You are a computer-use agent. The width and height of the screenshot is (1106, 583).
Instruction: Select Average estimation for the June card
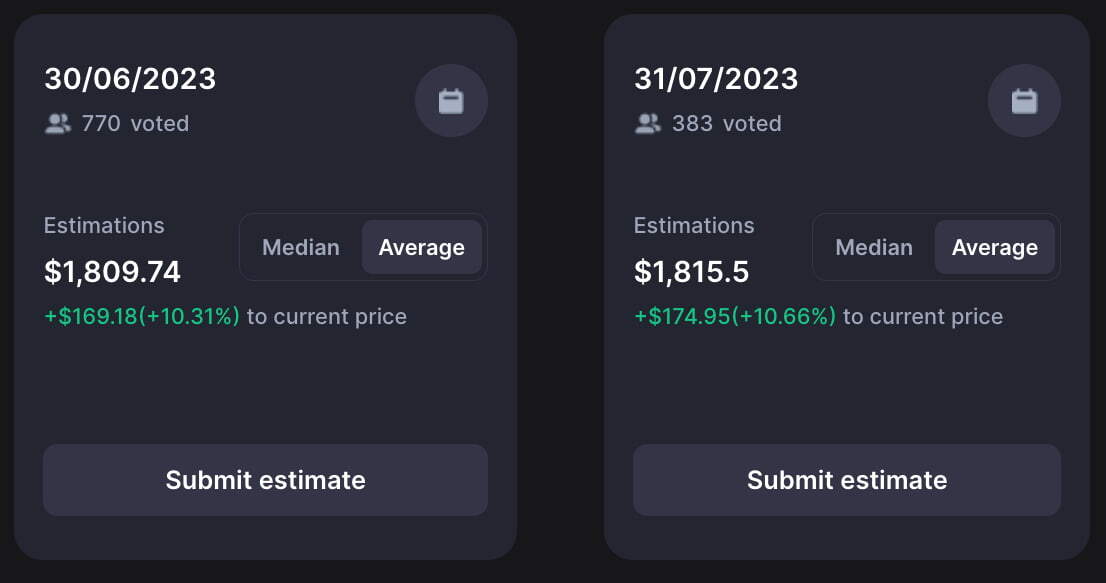421,247
